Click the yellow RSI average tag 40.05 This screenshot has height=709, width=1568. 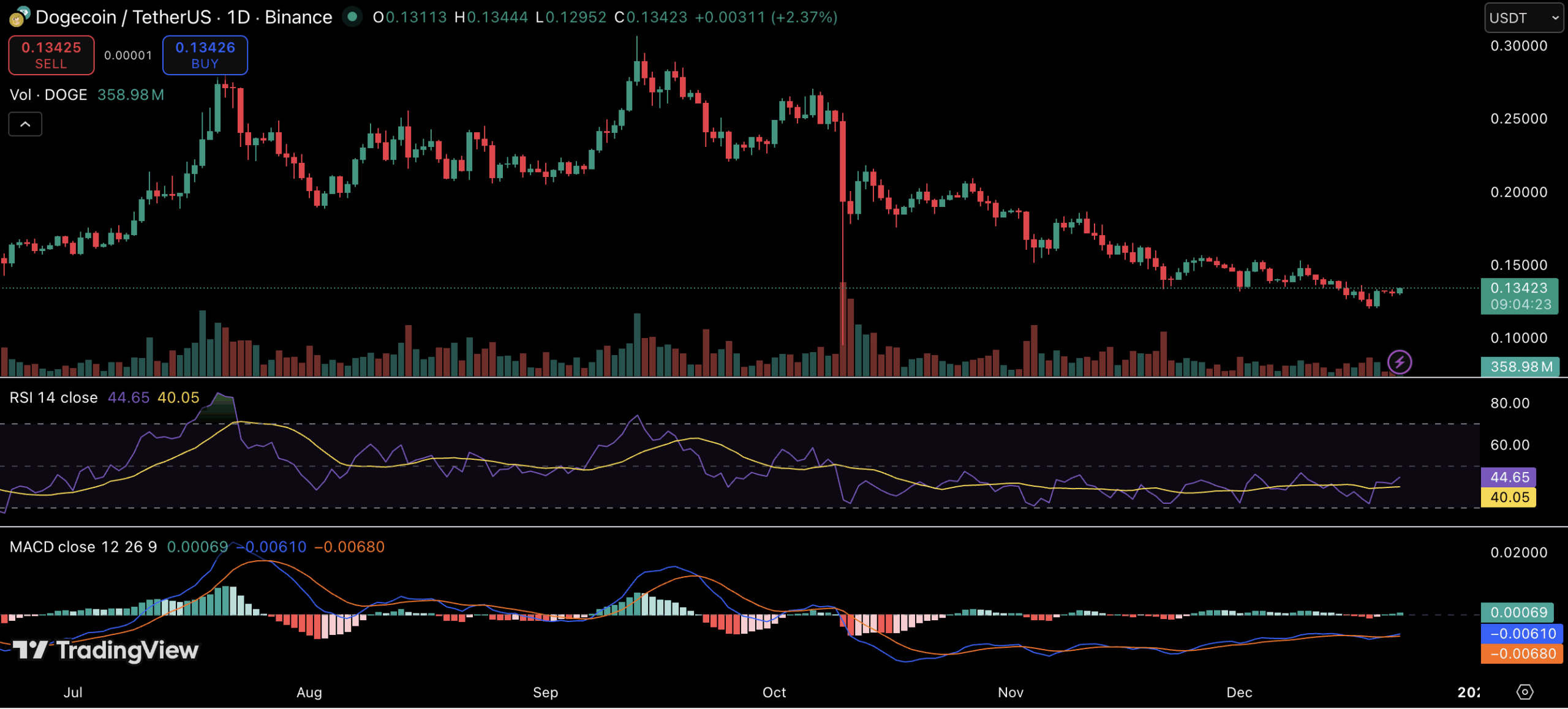click(1508, 497)
